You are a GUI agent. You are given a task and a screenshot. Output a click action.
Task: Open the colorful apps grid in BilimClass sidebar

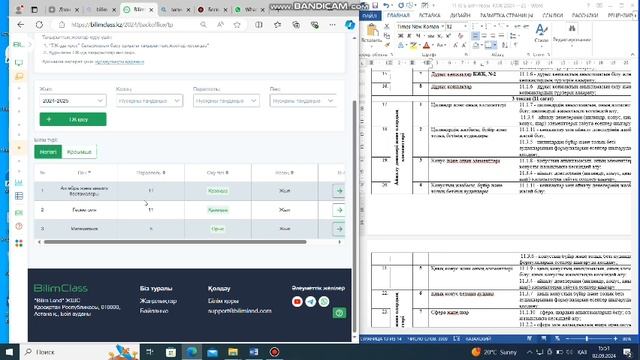pos(19,243)
